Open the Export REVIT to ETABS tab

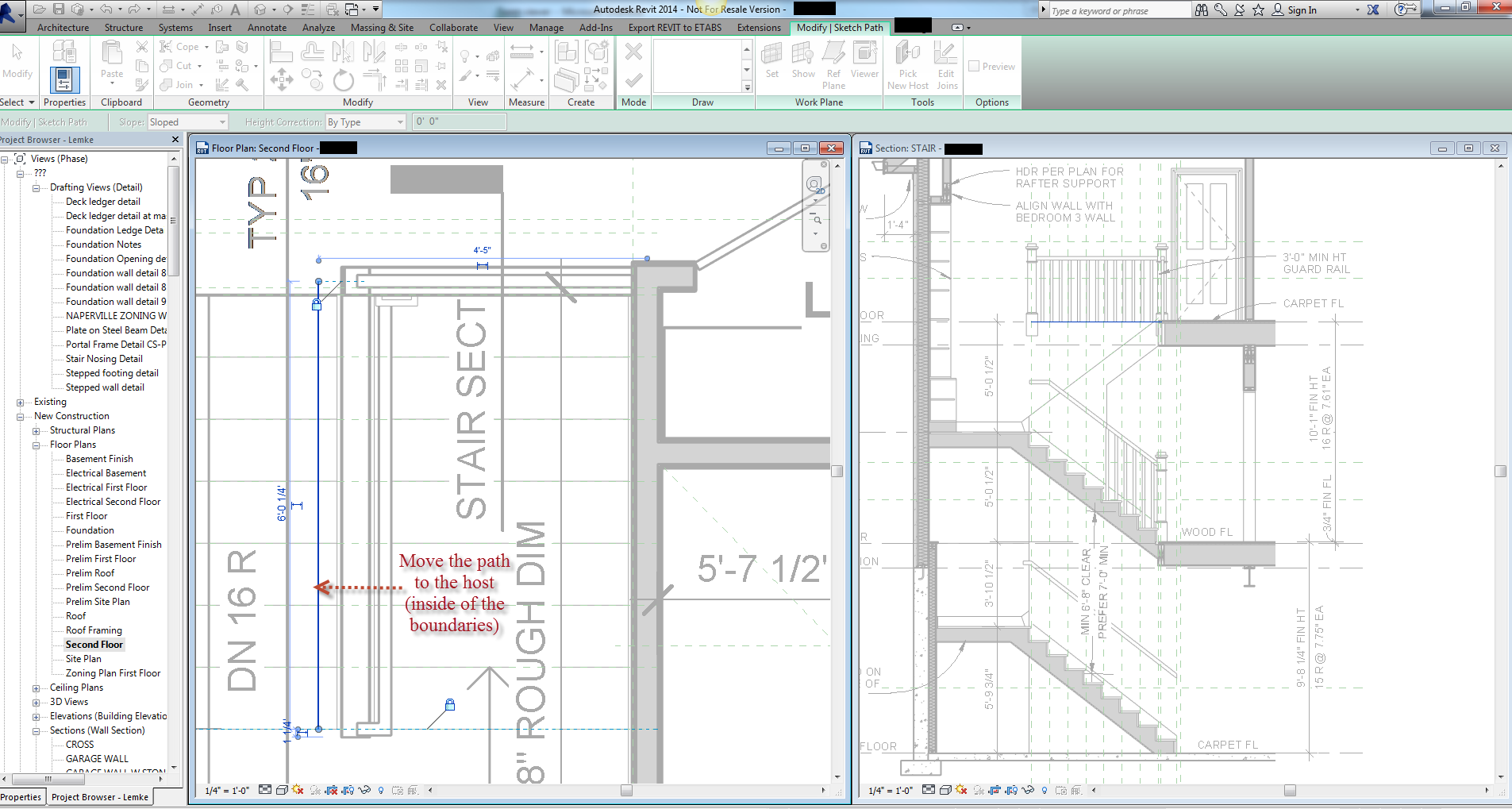675,27
